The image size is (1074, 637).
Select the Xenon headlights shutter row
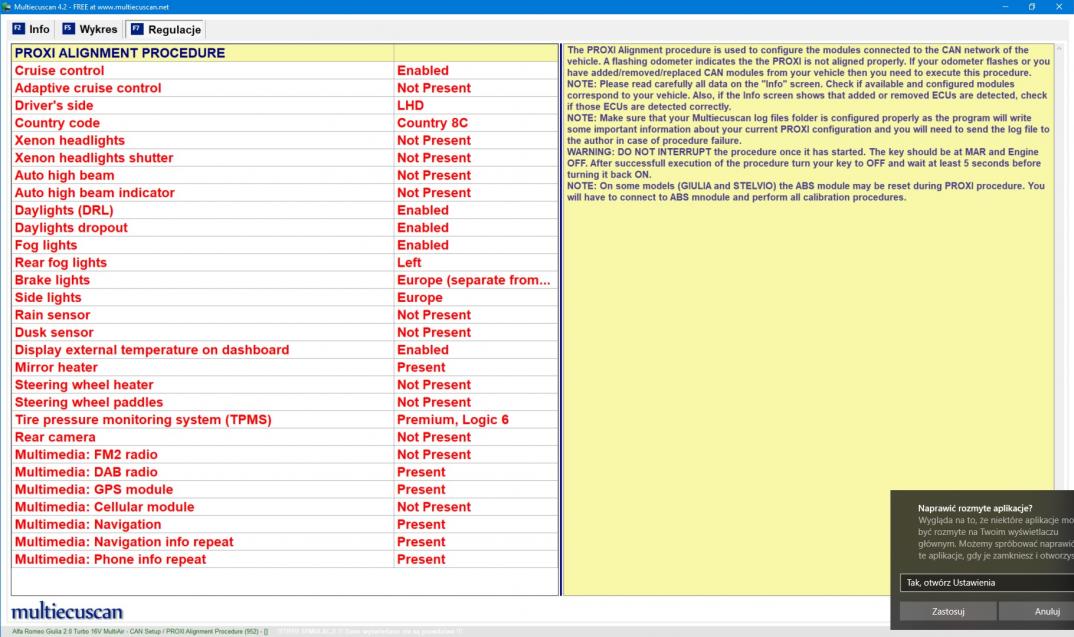(285, 158)
